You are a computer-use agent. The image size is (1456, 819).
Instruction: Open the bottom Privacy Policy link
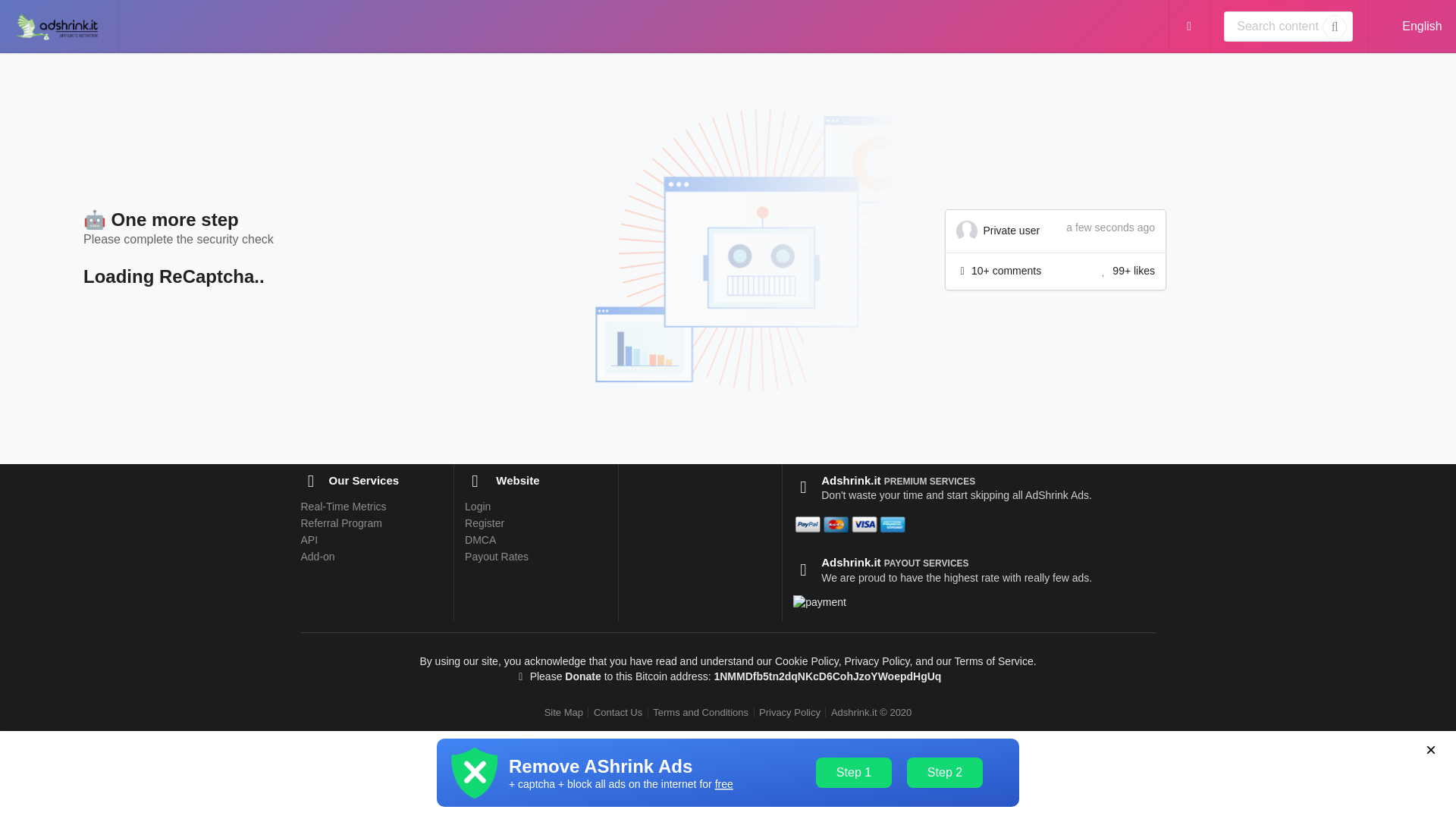[x=789, y=713]
